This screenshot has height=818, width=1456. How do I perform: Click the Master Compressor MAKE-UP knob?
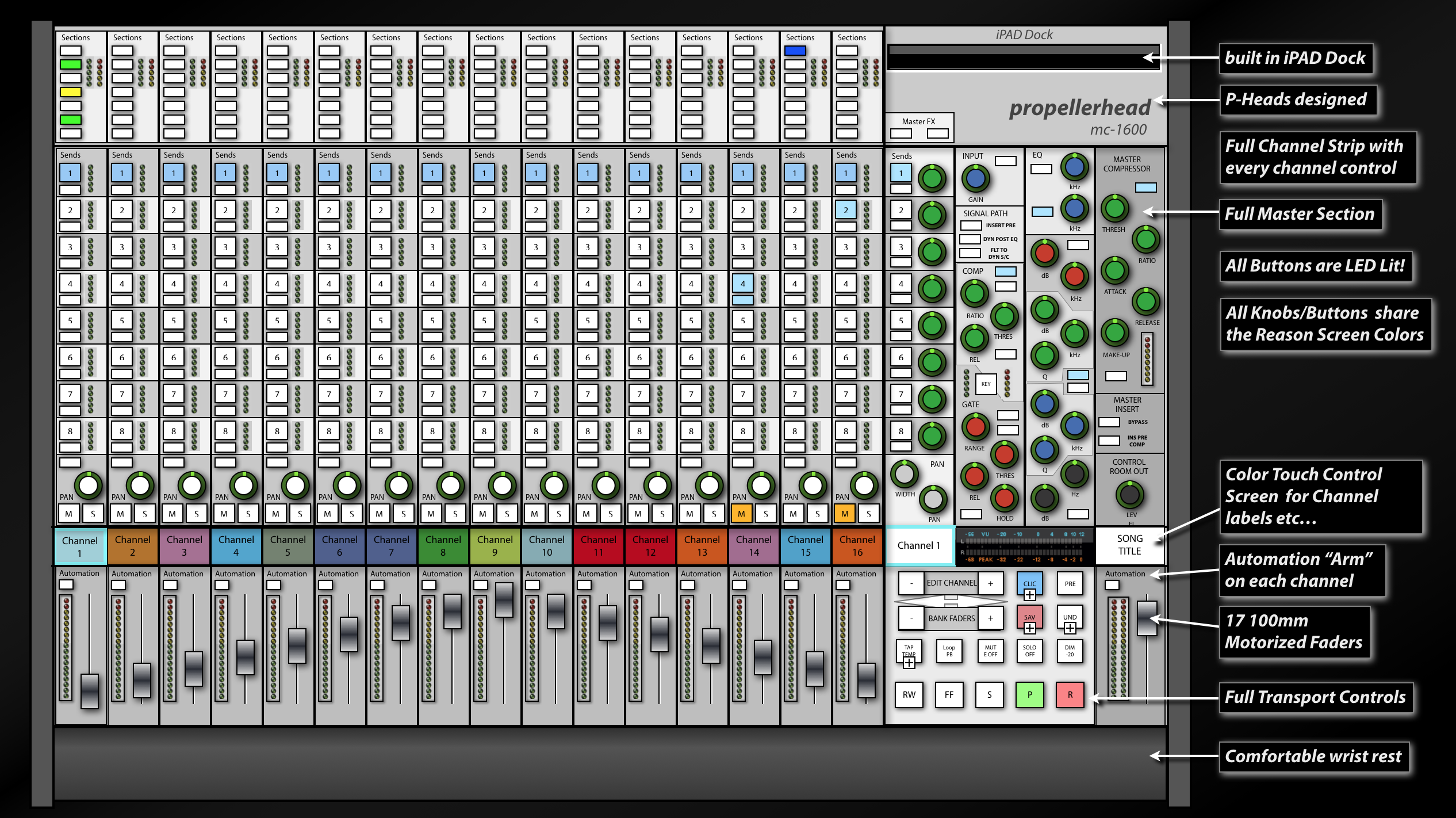click(1114, 332)
